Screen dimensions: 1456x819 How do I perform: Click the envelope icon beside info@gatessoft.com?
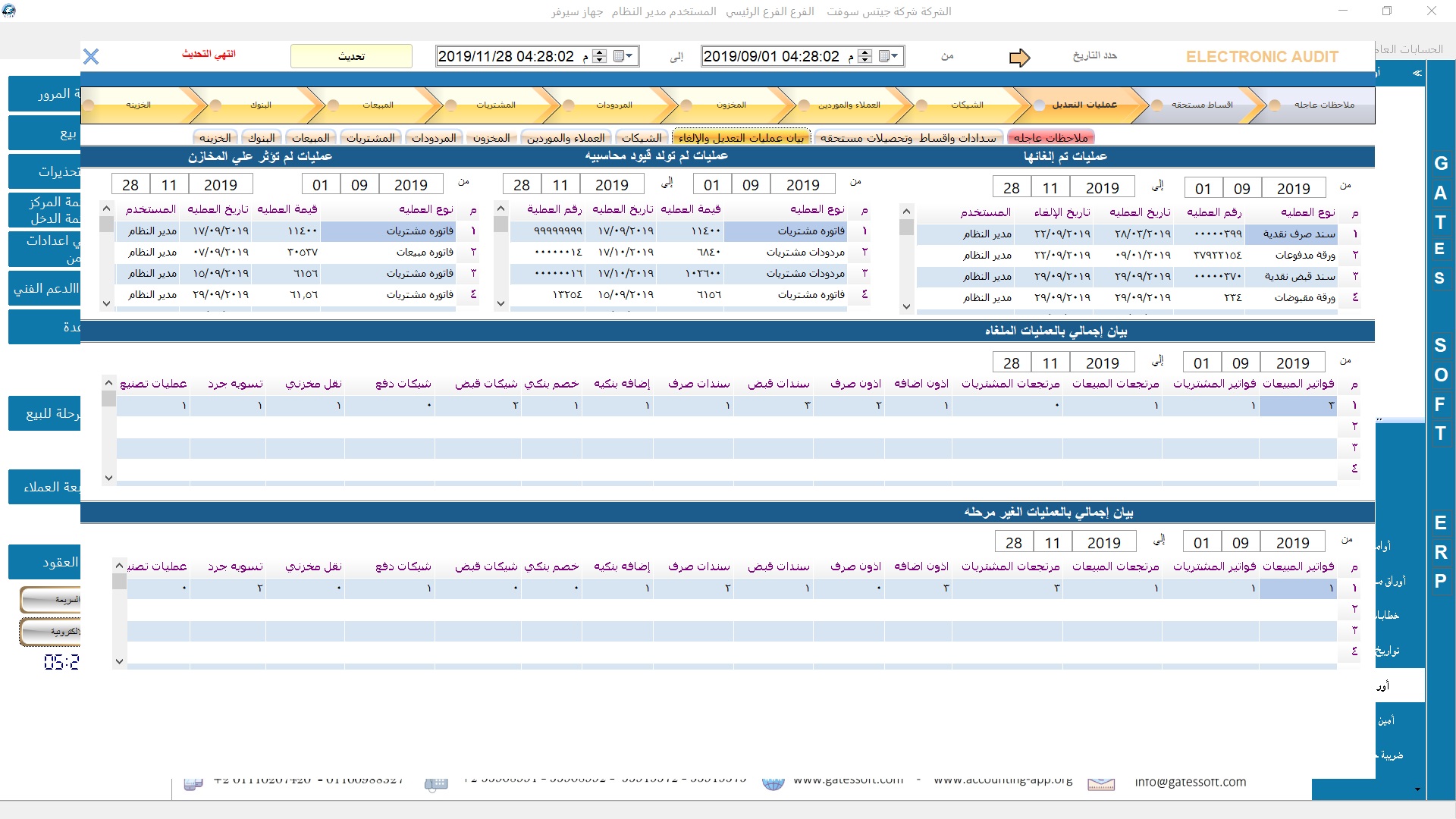click(1101, 783)
